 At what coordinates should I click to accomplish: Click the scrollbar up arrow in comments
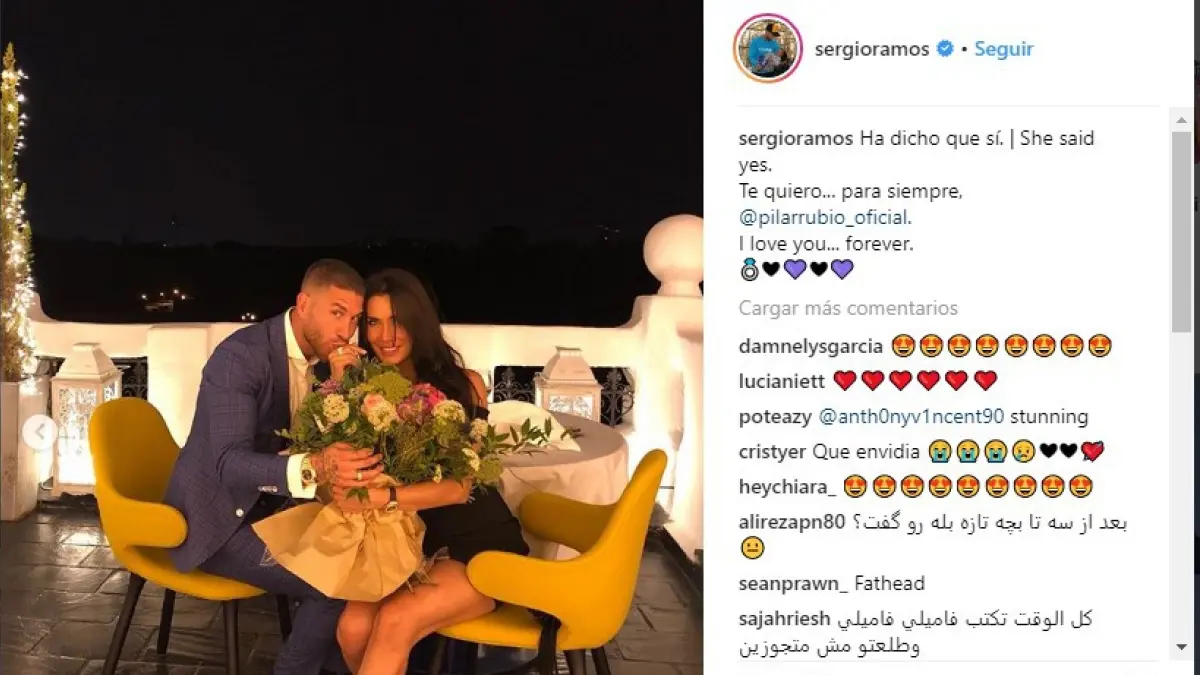click(x=1181, y=119)
